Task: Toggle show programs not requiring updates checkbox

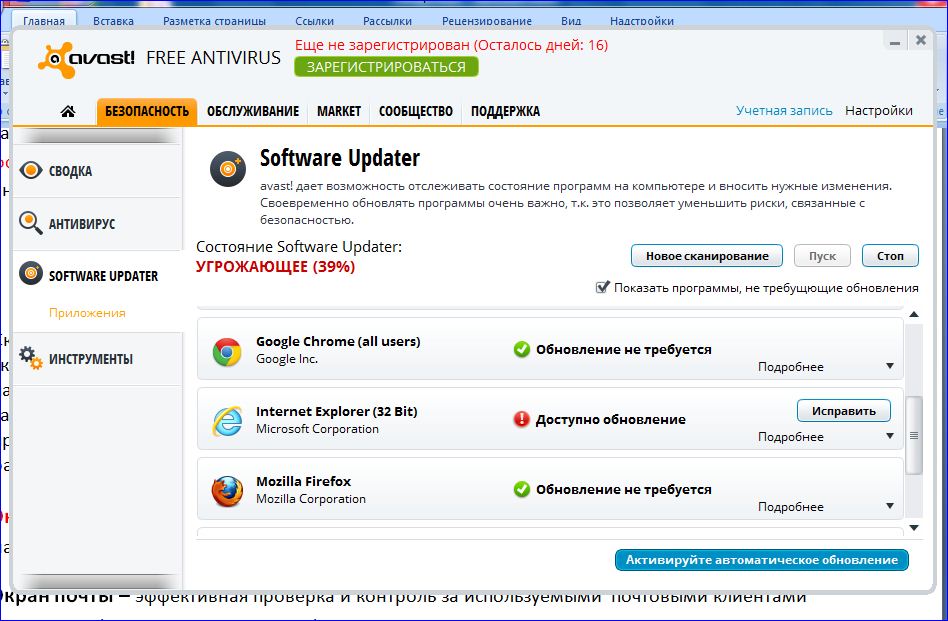Action: click(x=602, y=287)
